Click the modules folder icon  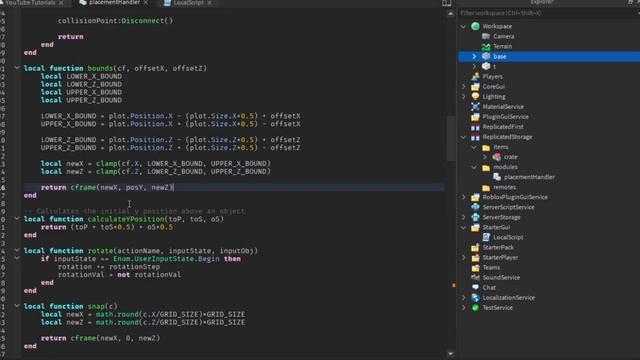[x=486, y=167]
